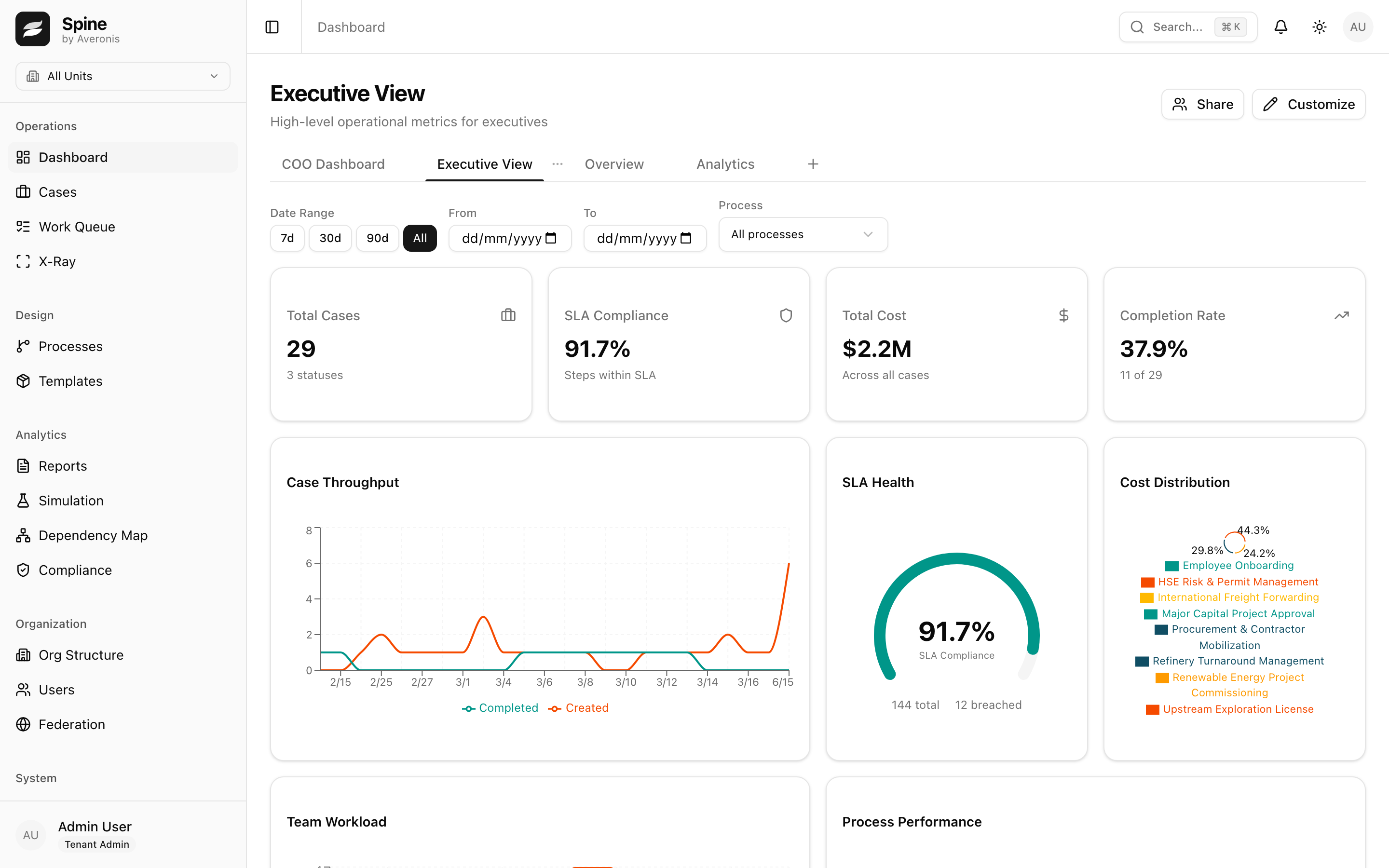The image size is (1389, 868).
Task: Click the Share button
Action: [x=1202, y=104]
